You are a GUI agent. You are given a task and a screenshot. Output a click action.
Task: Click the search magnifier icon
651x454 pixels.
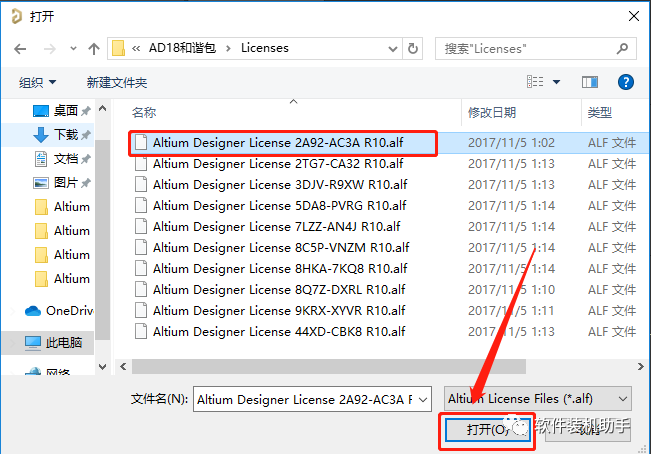coord(622,49)
